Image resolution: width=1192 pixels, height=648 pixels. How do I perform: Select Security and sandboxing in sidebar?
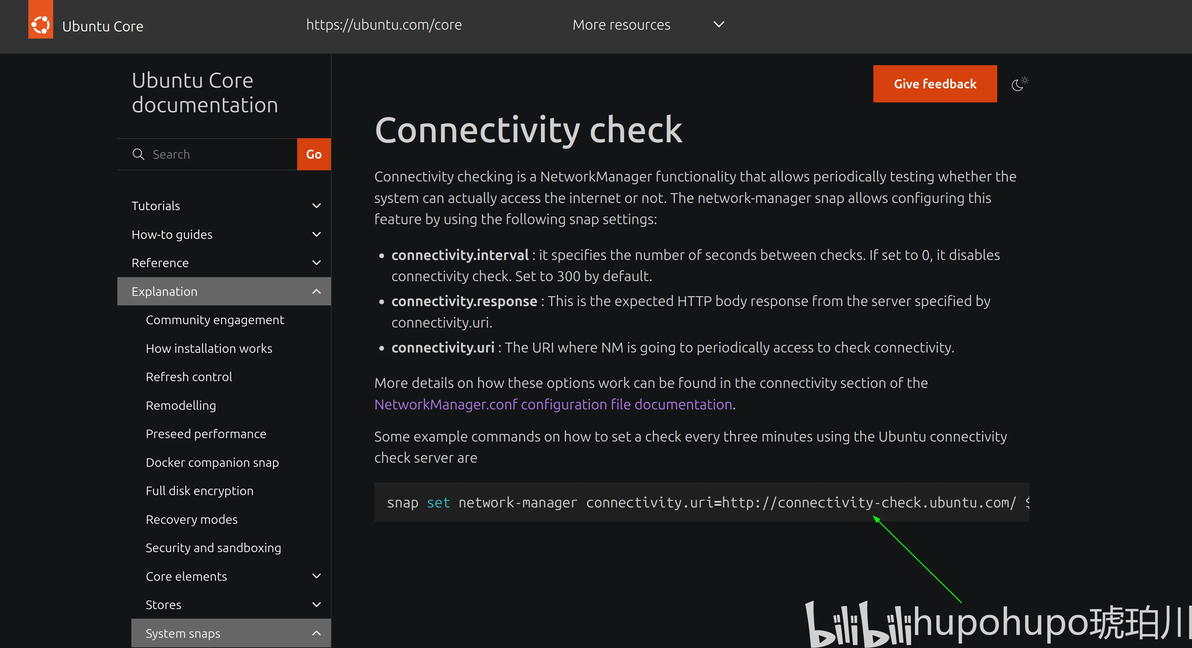coord(213,548)
